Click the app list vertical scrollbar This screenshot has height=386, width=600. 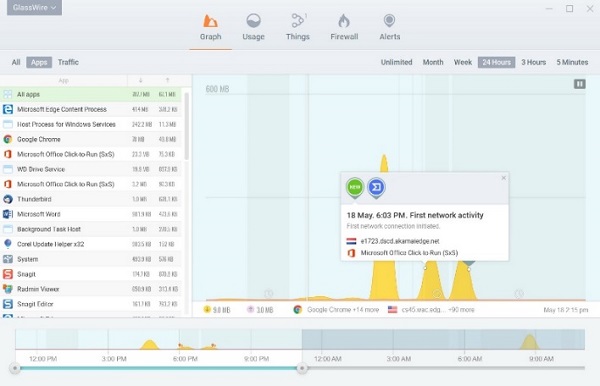187,126
